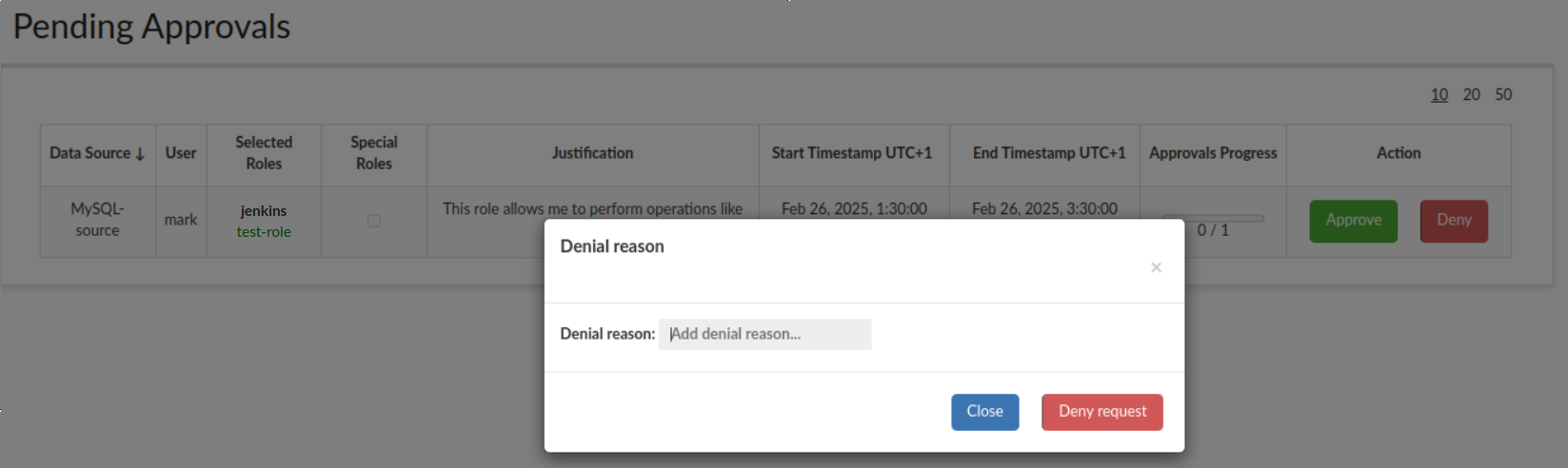
Task: Focus the Add denial reason text field
Action: (764, 334)
